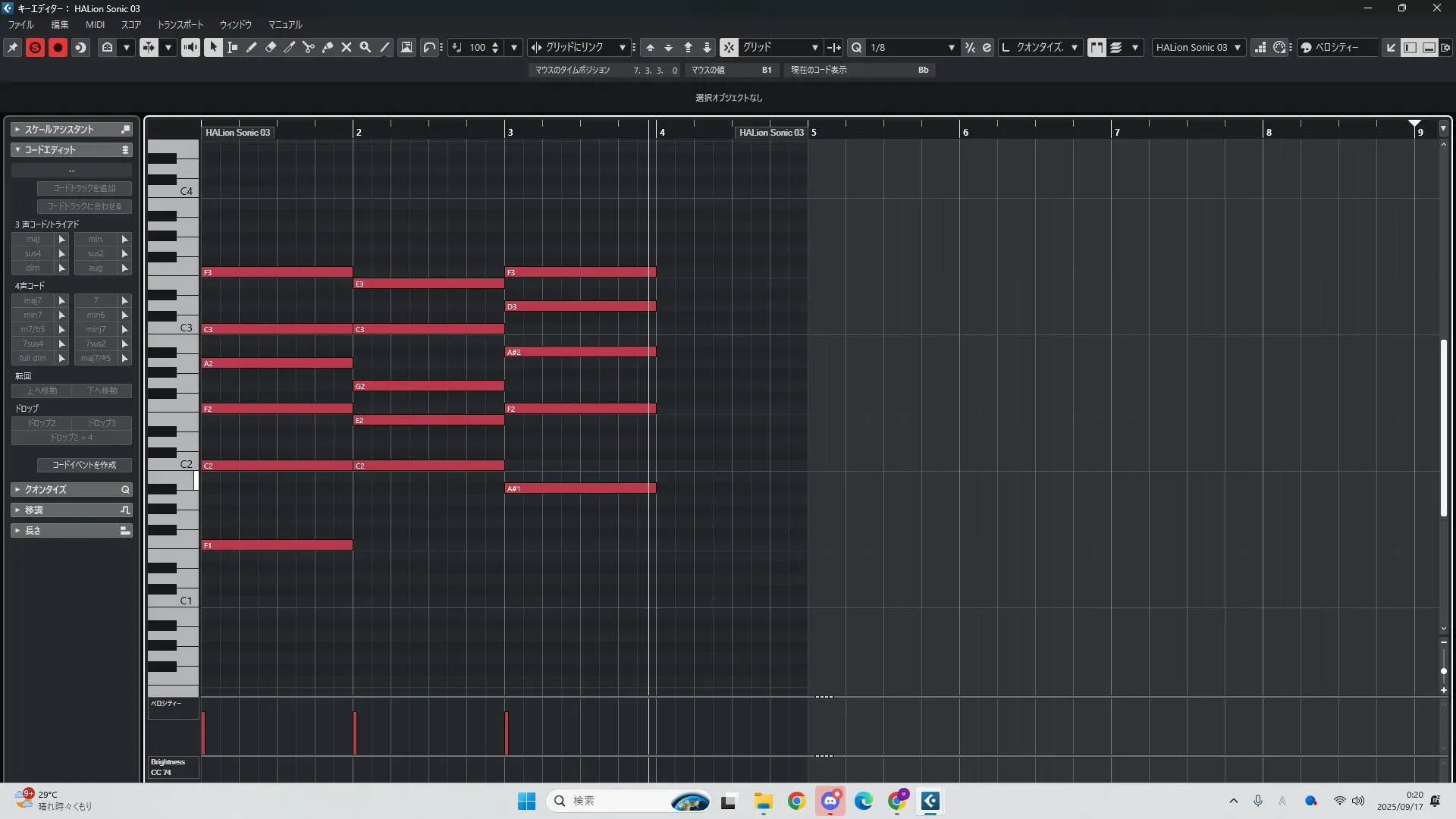Select the Erase tool
Screen dimensions: 1456x819
pos(271,47)
